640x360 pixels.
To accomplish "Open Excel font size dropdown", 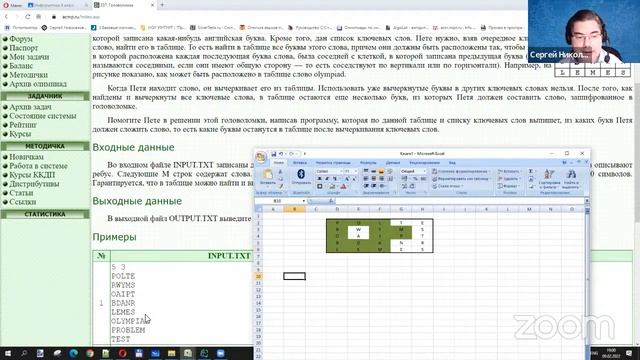I will coord(356,171).
